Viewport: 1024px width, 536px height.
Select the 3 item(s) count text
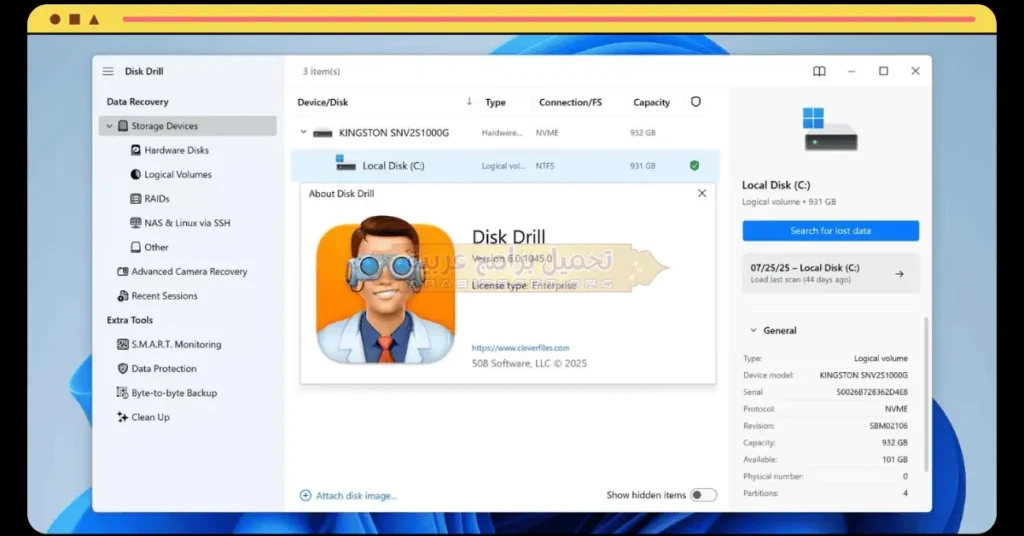pos(321,71)
